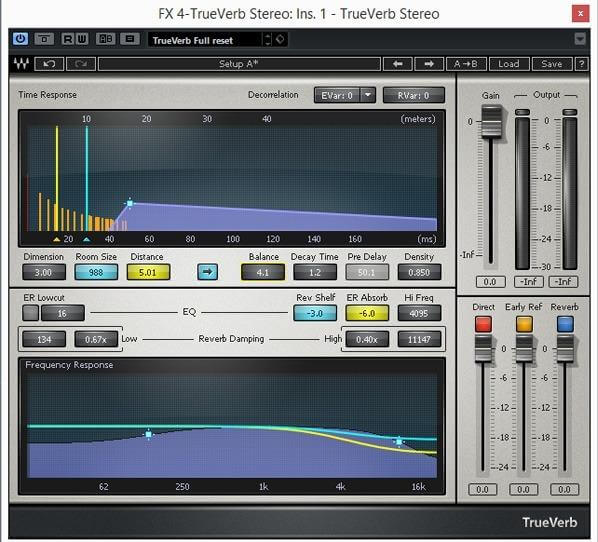Click the Gain value box 0.0
The width and height of the screenshot is (598, 542).
click(490, 282)
